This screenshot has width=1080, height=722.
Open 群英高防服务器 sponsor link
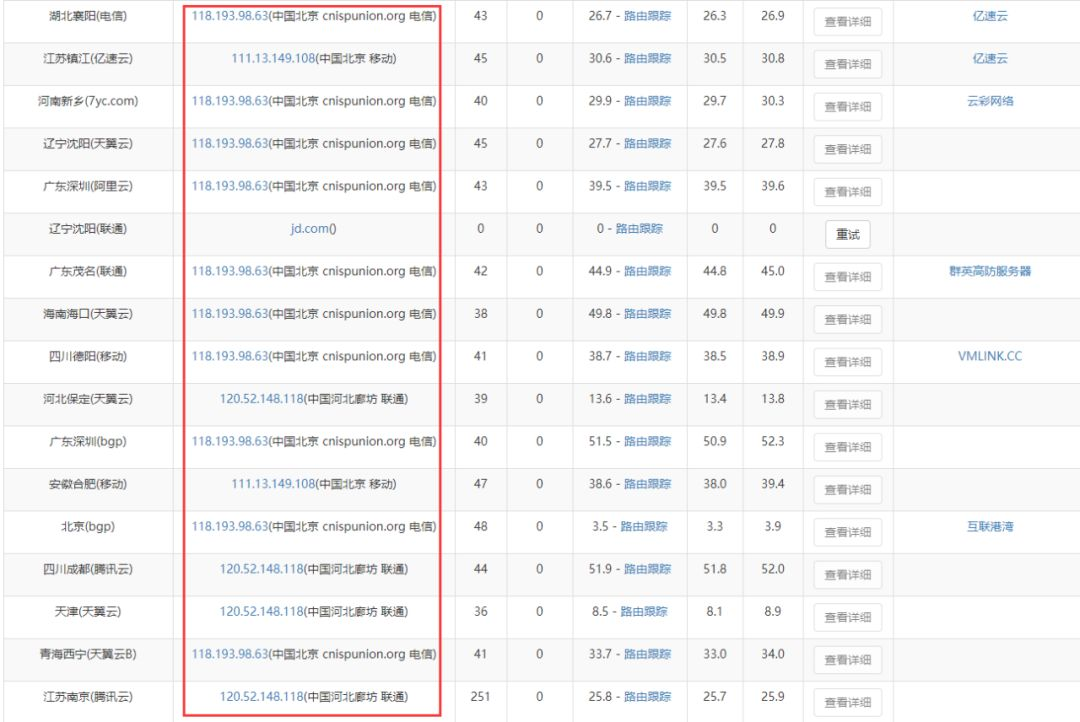990,271
